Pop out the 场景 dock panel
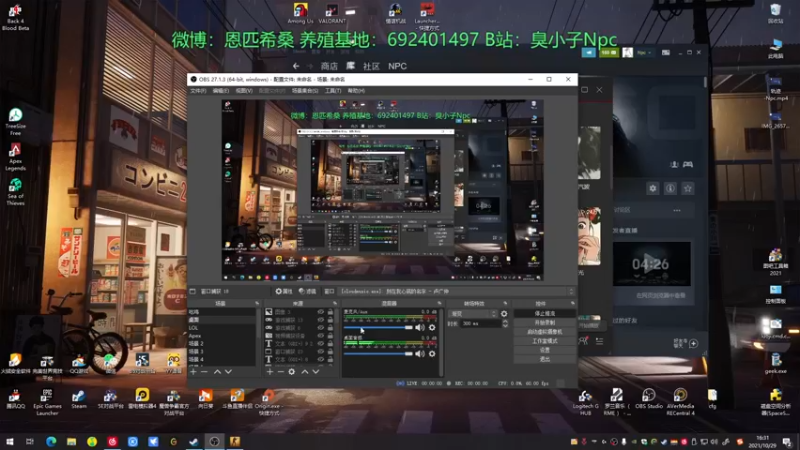Screen dimensions: 800x450 257,303
